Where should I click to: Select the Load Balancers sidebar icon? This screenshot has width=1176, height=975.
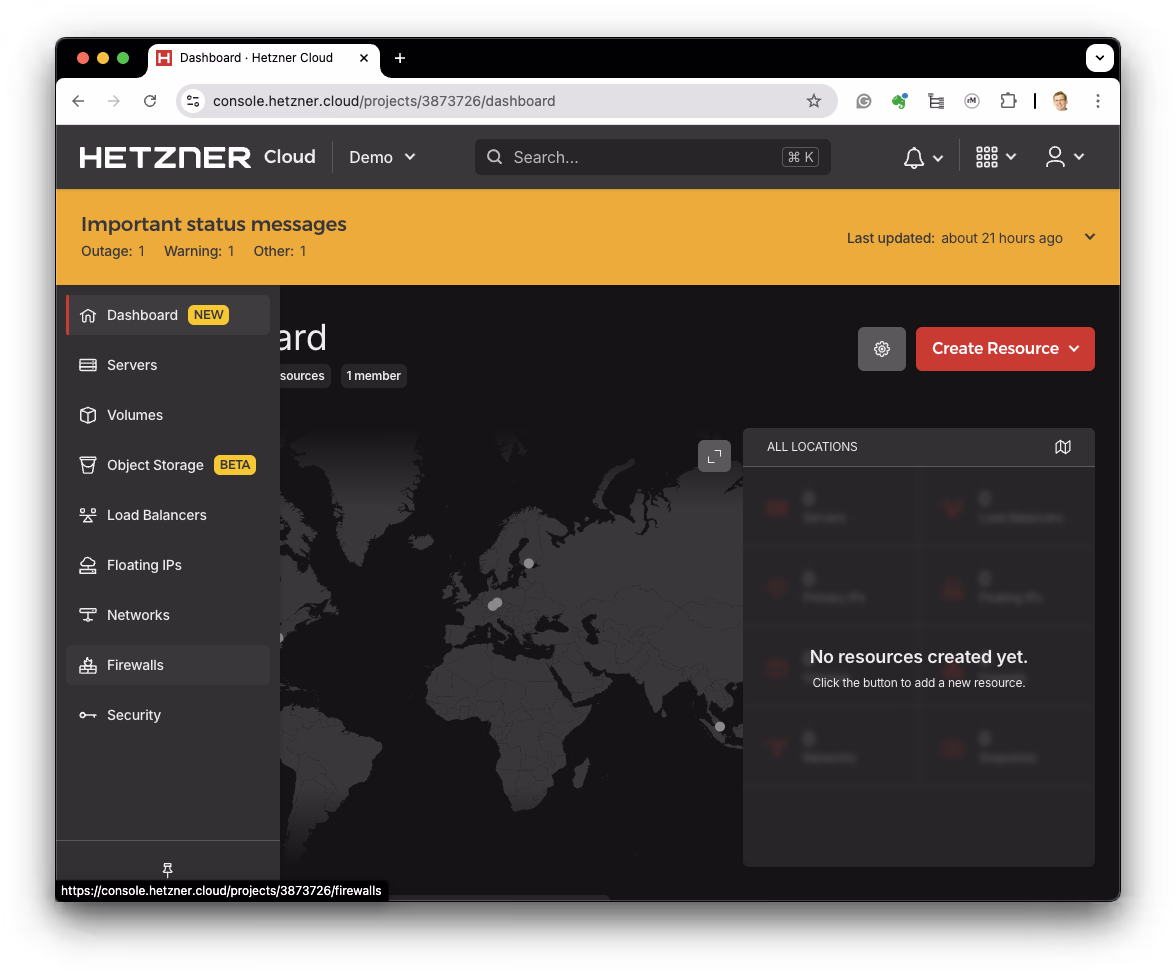click(88, 515)
